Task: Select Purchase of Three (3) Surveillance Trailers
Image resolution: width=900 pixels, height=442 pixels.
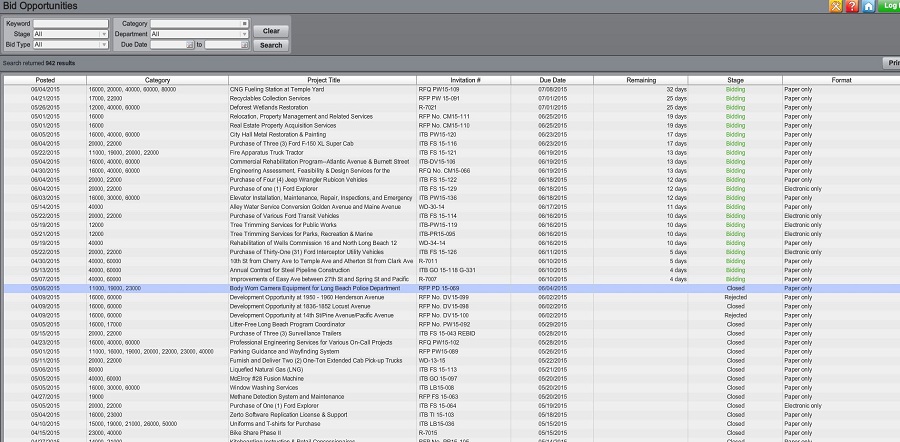Action: 286,334
